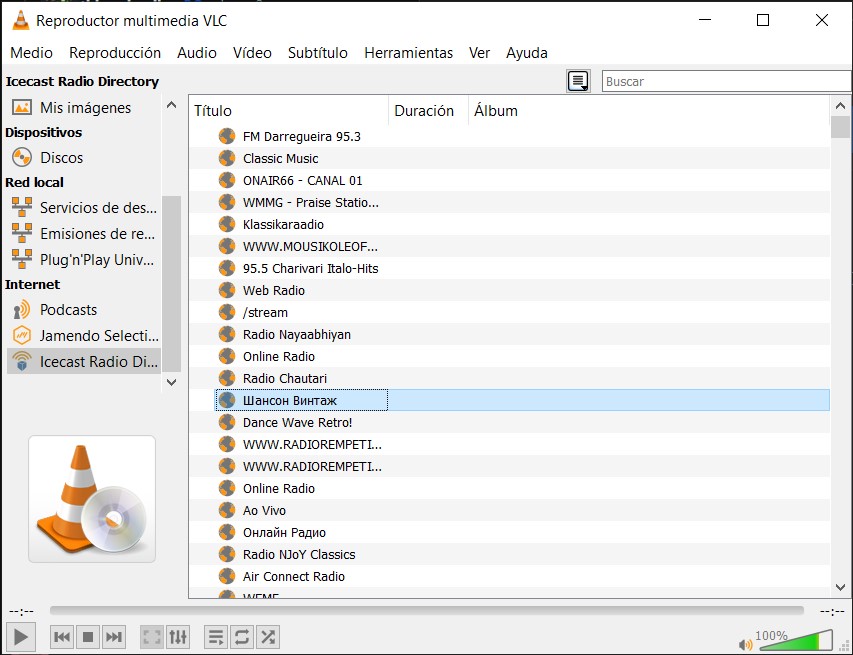Image resolution: width=853 pixels, height=655 pixels.
Task: Select Servicios de des... network item
Action: point(83,208)
